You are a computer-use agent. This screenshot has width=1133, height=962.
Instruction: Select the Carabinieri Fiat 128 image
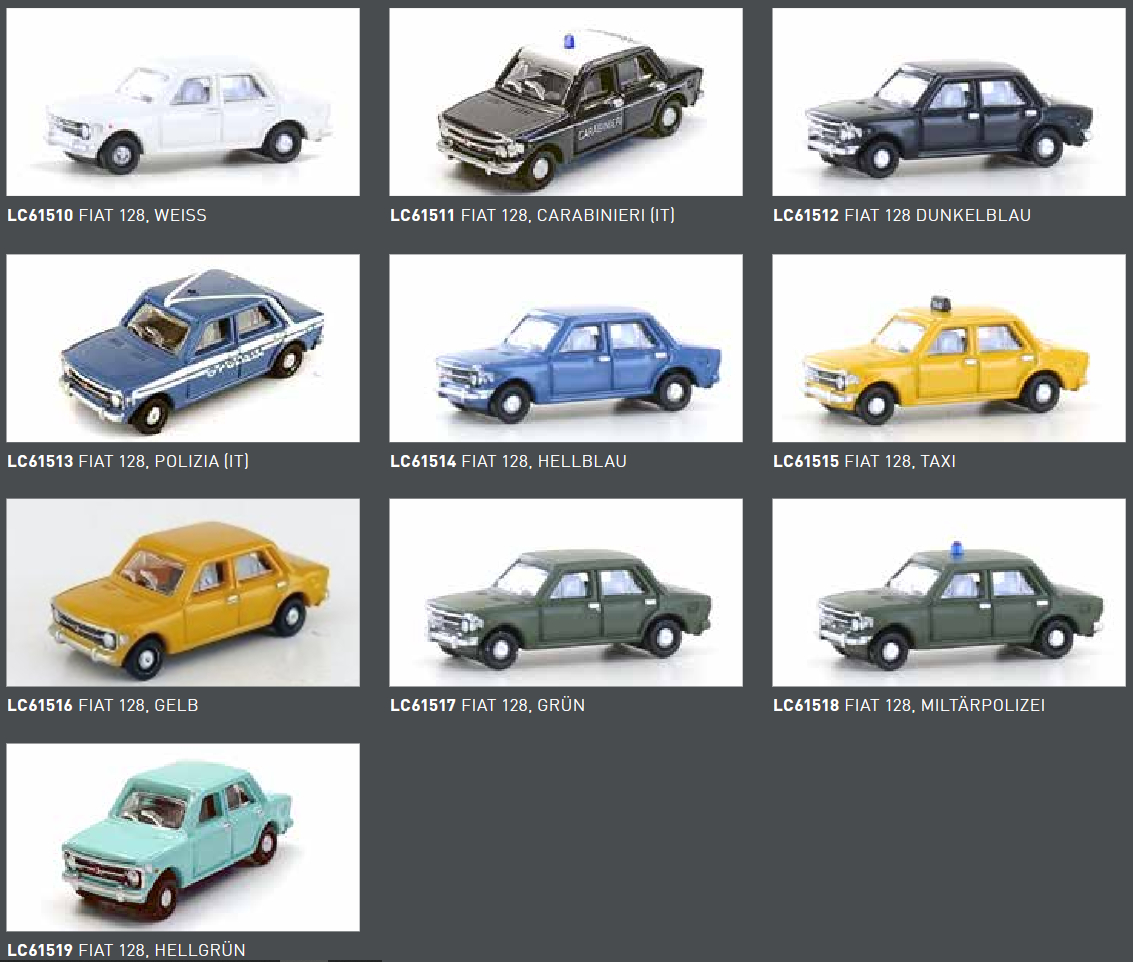click(x=566, y=102)
